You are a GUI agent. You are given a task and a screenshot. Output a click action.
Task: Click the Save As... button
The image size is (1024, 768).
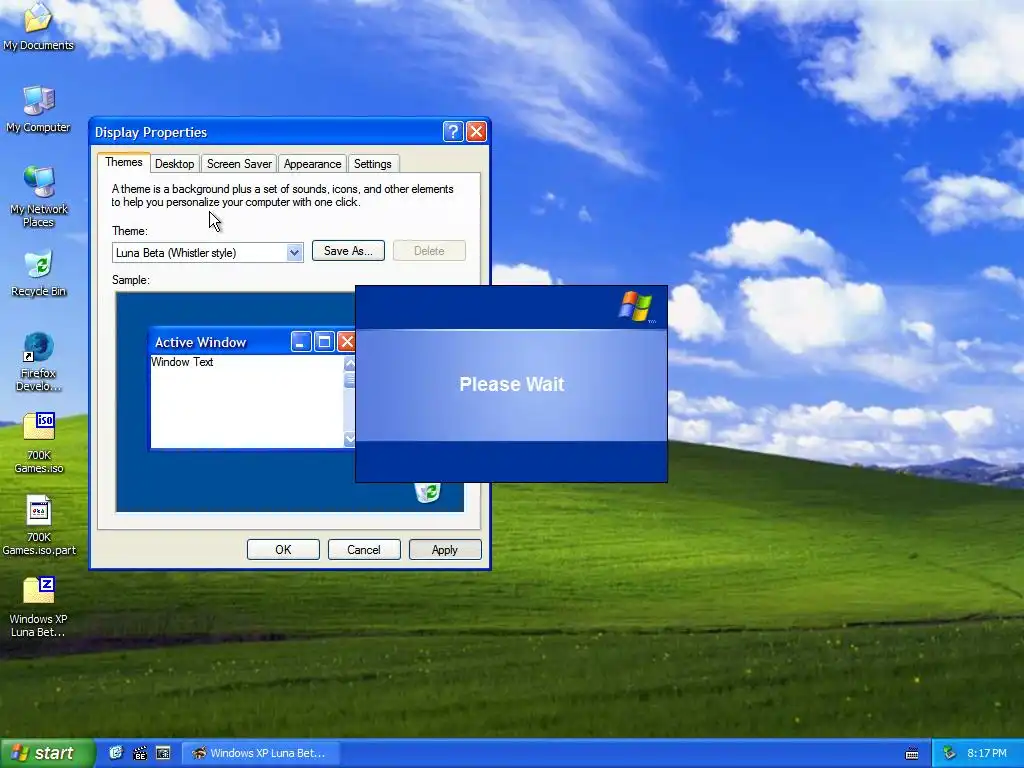(348, 251)
